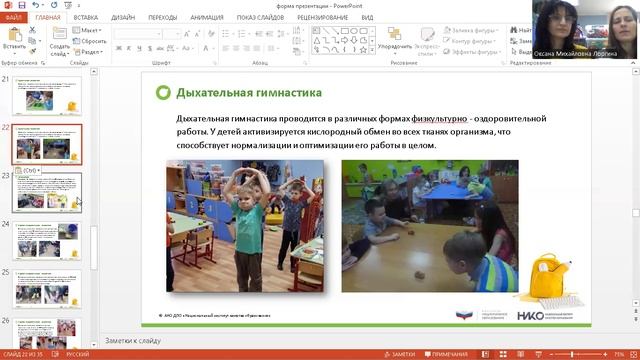Cut the selection with the scissors icon
Screen dimensions: 640x360
[x=32, y=30]
